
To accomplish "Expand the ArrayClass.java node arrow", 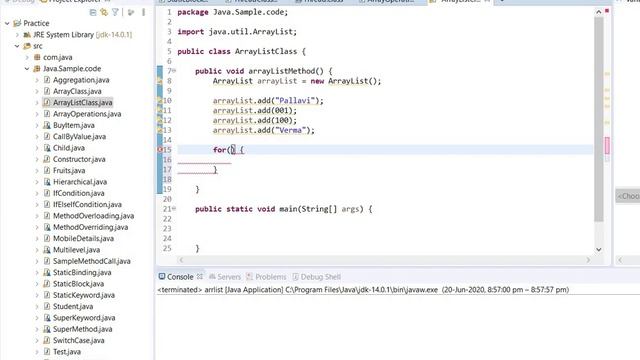I will coord(37,91).
